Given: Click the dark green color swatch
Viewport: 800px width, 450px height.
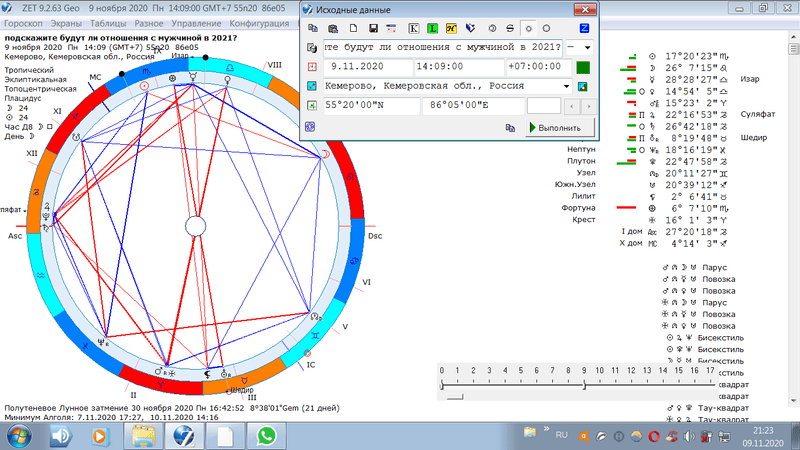Looking at the screenshot, I should tap(583, 67).
